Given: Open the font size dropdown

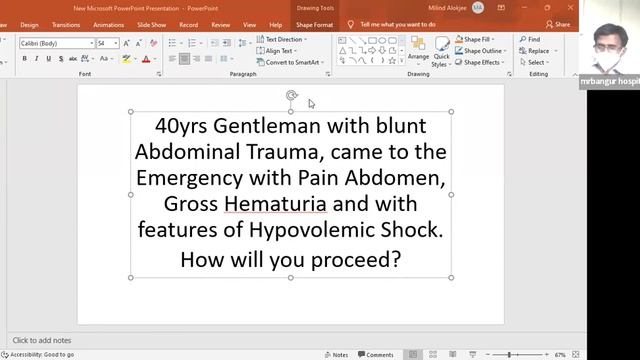Looking at the screenshot, I should [116, 43].
